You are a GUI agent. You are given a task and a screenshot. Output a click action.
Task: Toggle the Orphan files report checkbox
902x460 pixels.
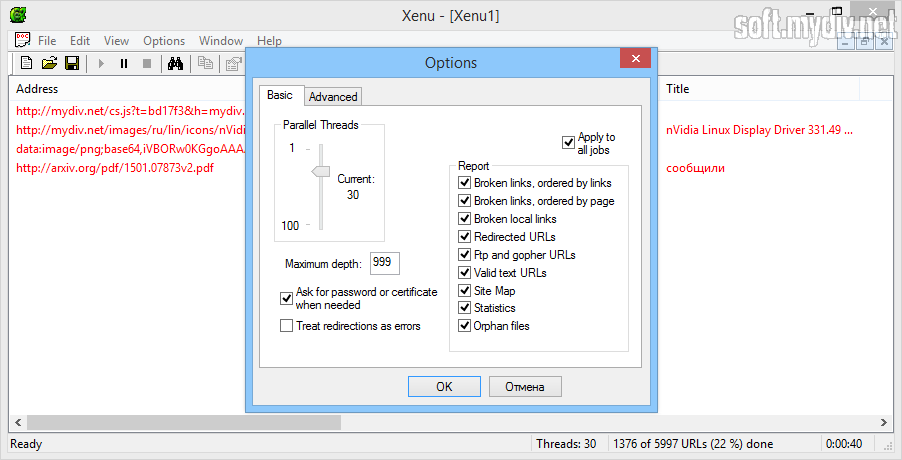click(x=464, y=326)
